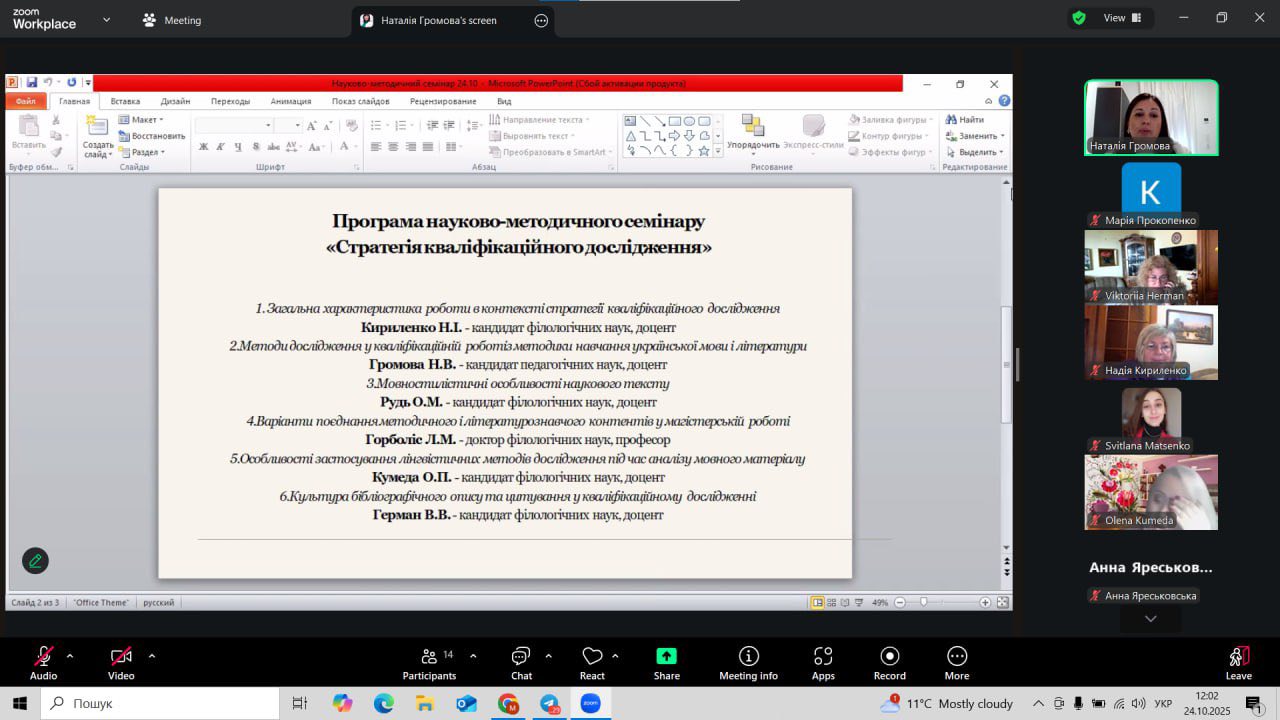The height and width of the screenshot is (720, 1280).
Task: Leave the Zoom meeting
Action: [1238, 662]
